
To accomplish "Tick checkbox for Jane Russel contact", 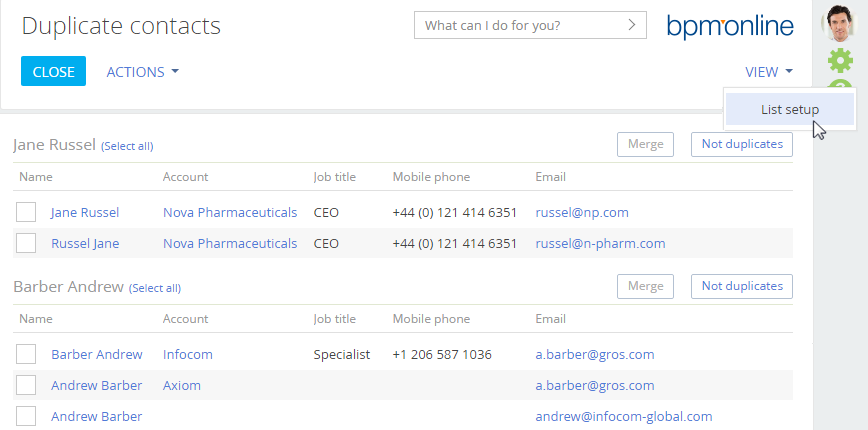I will [27, 212].
